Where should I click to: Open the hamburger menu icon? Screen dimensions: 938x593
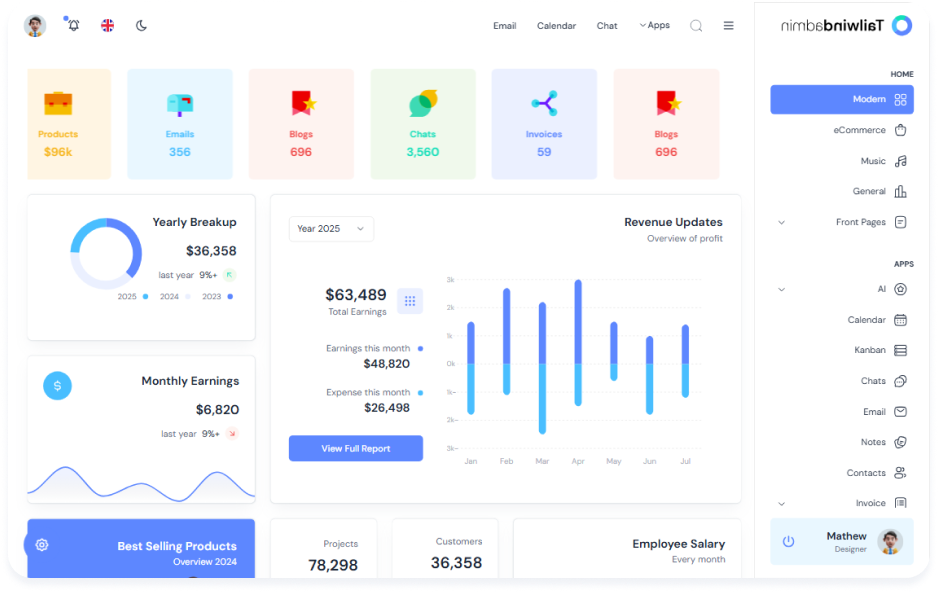point(728,26)
